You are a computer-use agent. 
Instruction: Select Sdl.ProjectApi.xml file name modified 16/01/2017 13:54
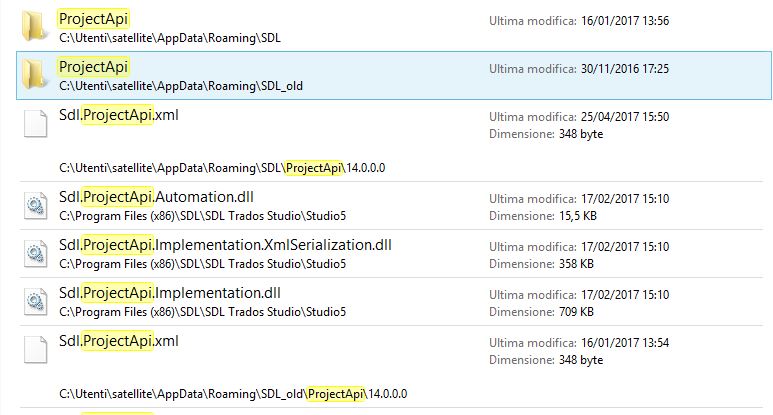tap(119, 341)
